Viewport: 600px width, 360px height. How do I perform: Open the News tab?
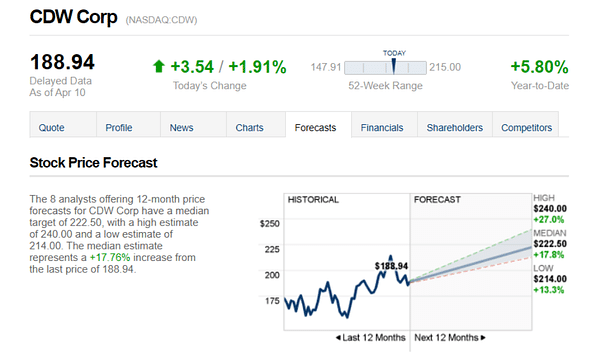point(193,125)
